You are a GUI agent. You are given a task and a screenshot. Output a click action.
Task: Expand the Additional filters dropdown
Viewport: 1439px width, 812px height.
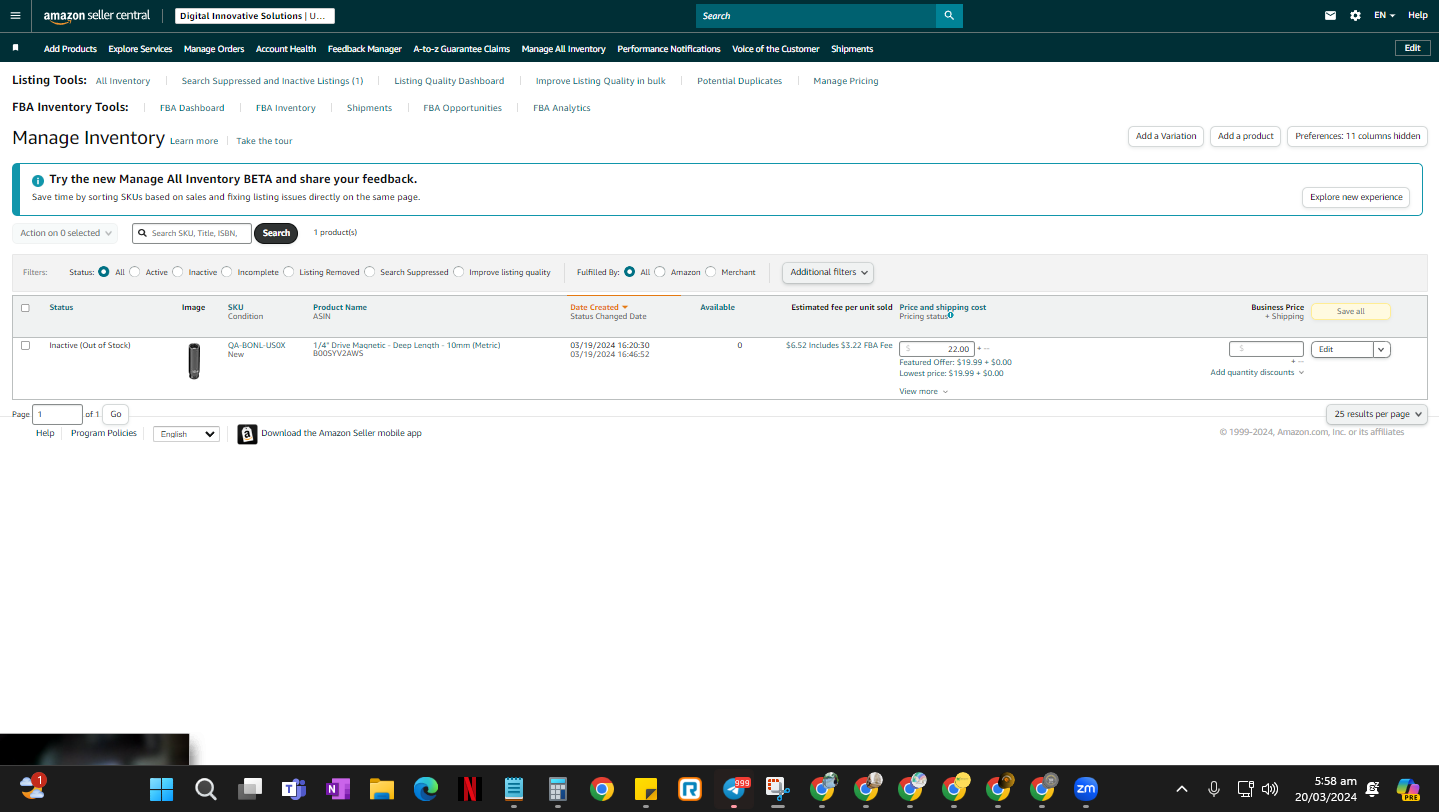pos(828,272)
